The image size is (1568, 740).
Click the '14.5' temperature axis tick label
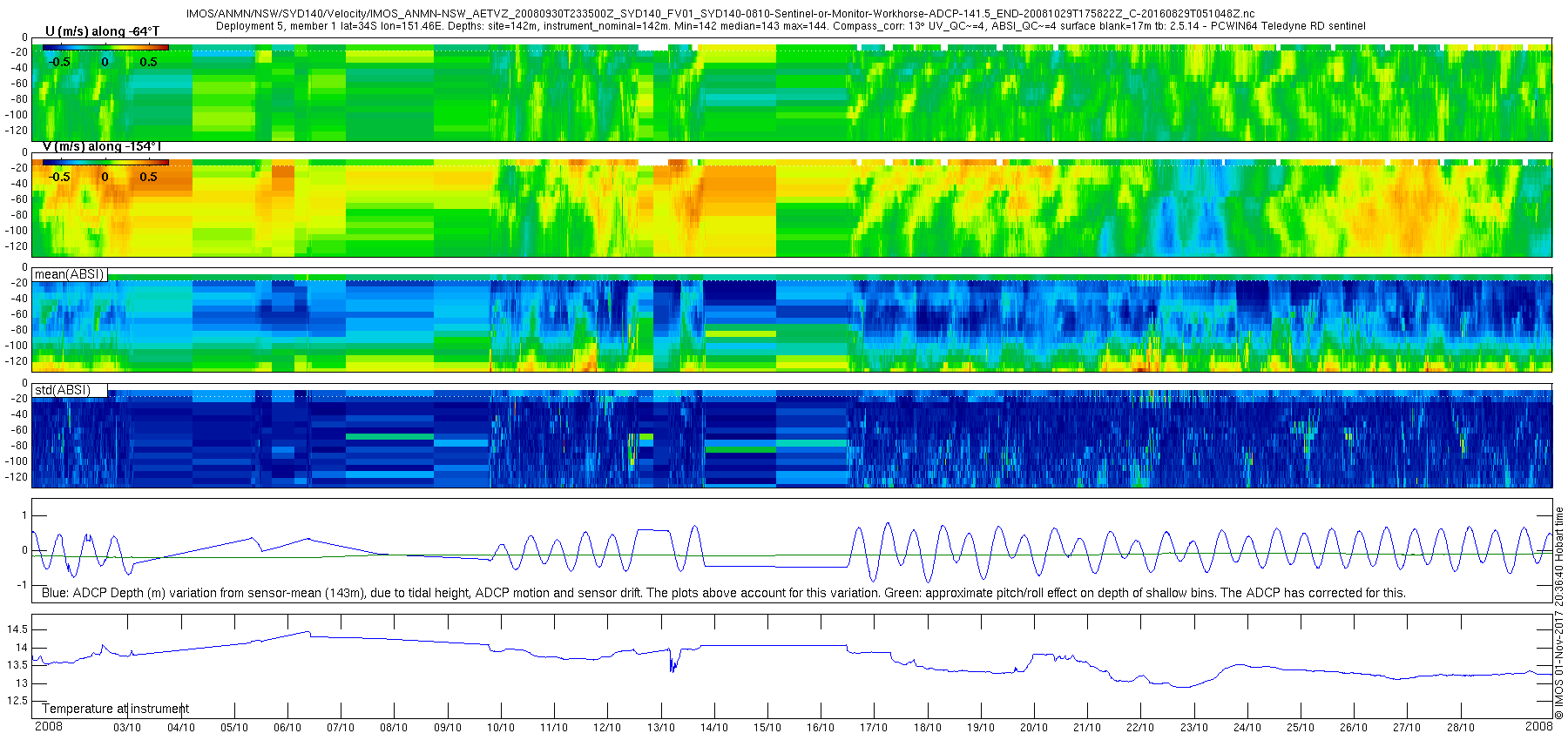pos(17,629)
